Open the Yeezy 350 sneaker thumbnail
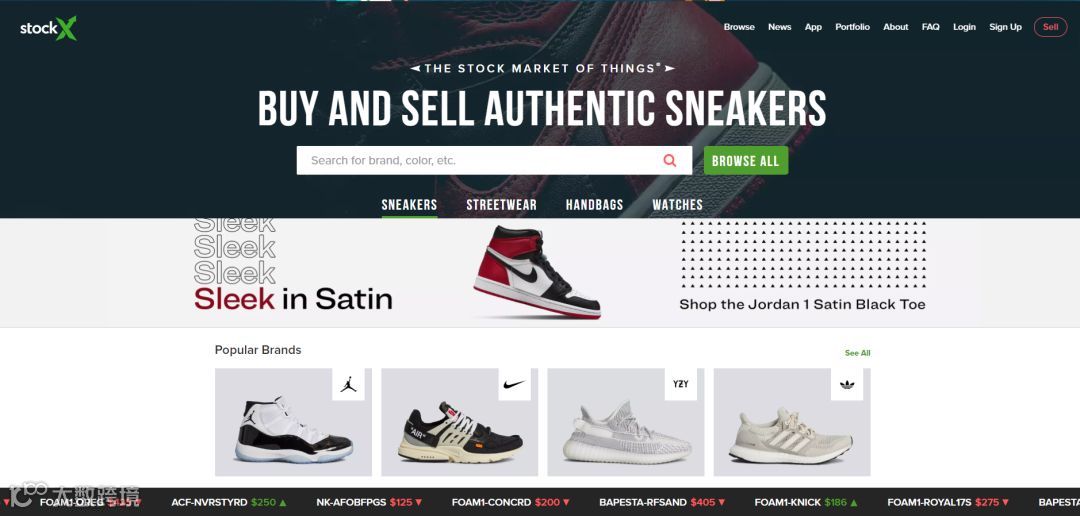This screenshot has height=516, width=1080. (627, 433)
